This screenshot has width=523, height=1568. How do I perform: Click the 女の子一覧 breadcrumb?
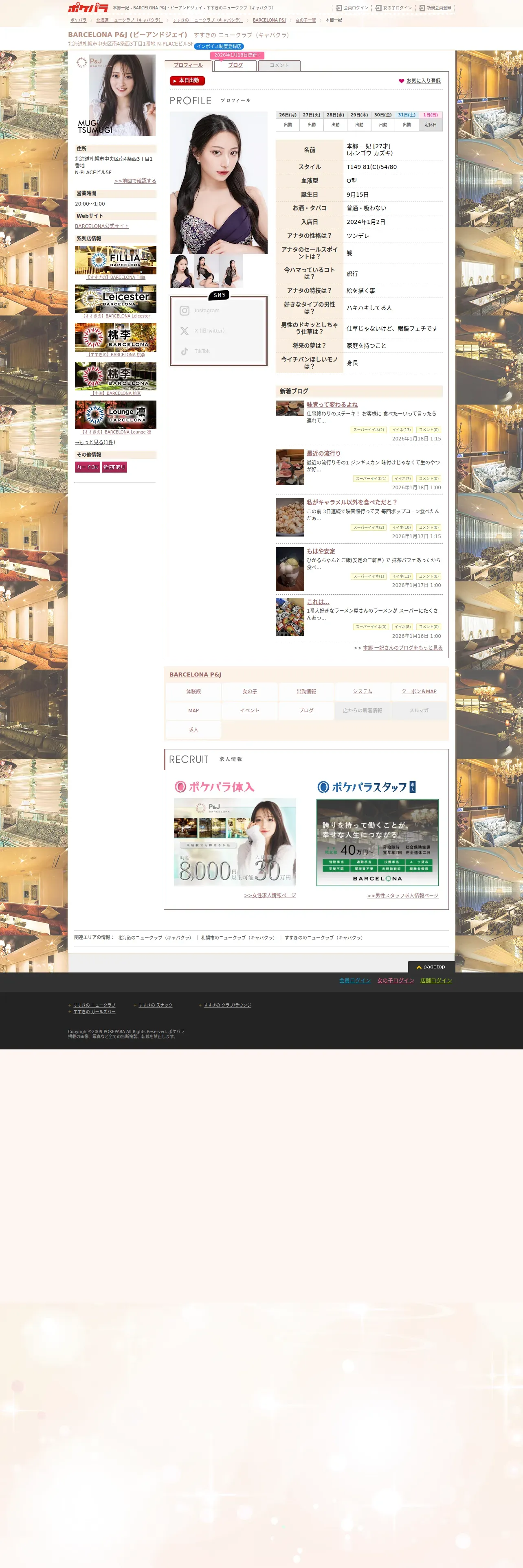[x=305, y=20]
